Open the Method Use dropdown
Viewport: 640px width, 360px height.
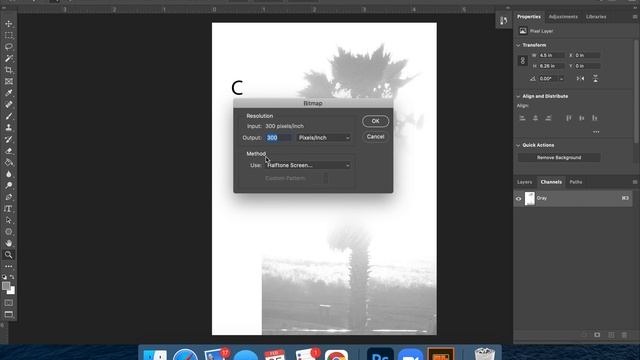[307, 165]
